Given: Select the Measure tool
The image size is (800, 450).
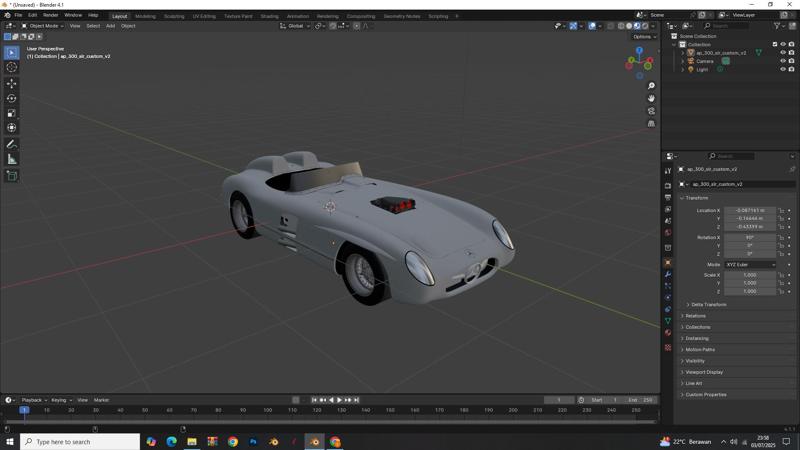Looking at the screenshot, I should [11, 159].
